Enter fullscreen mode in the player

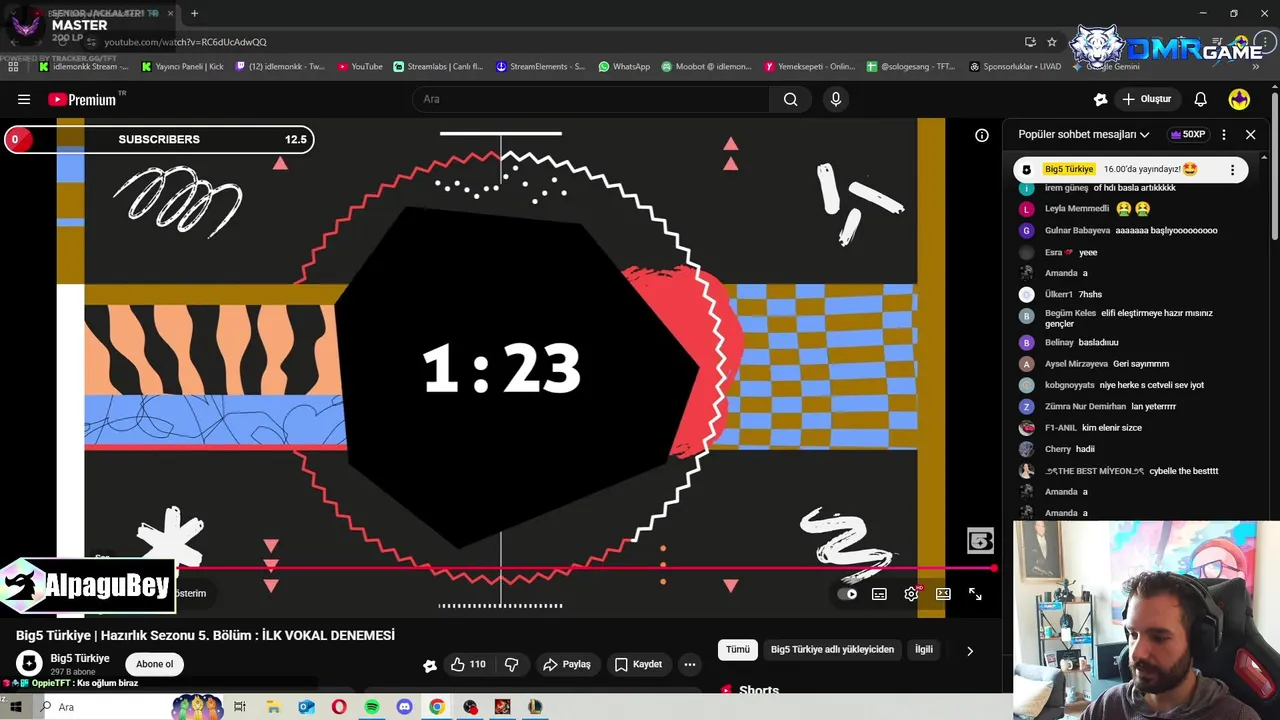pos(975,594)
